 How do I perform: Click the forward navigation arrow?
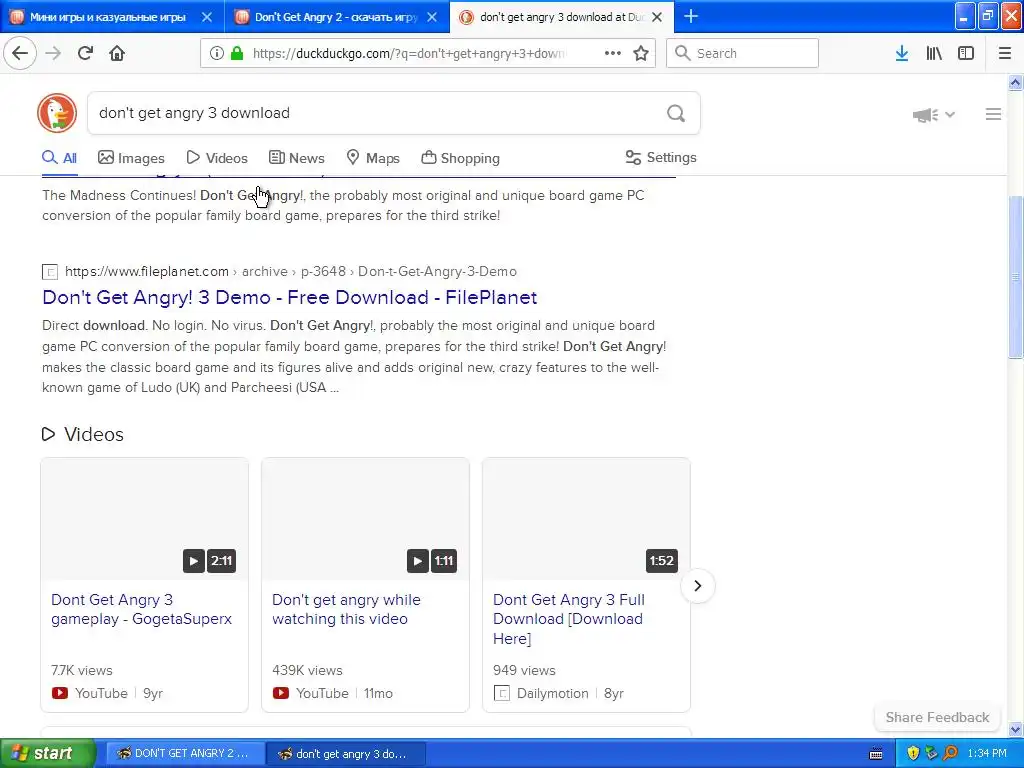(x=54, y=53)
